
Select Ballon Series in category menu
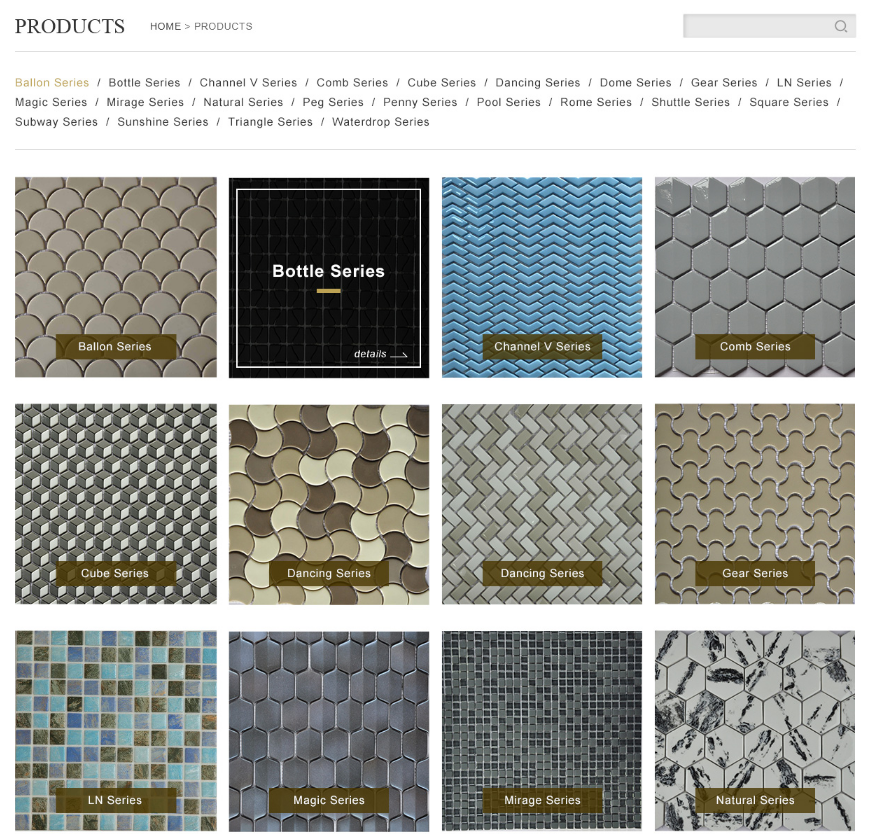coord(52,83)
